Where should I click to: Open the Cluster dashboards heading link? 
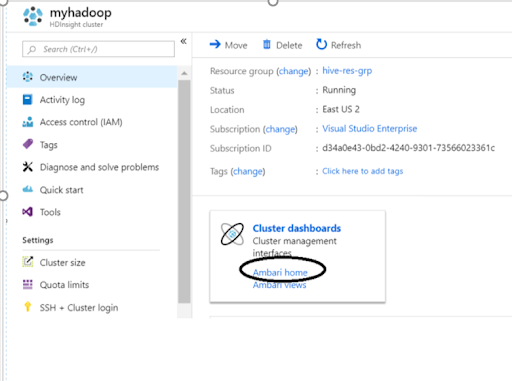point(297,228)
